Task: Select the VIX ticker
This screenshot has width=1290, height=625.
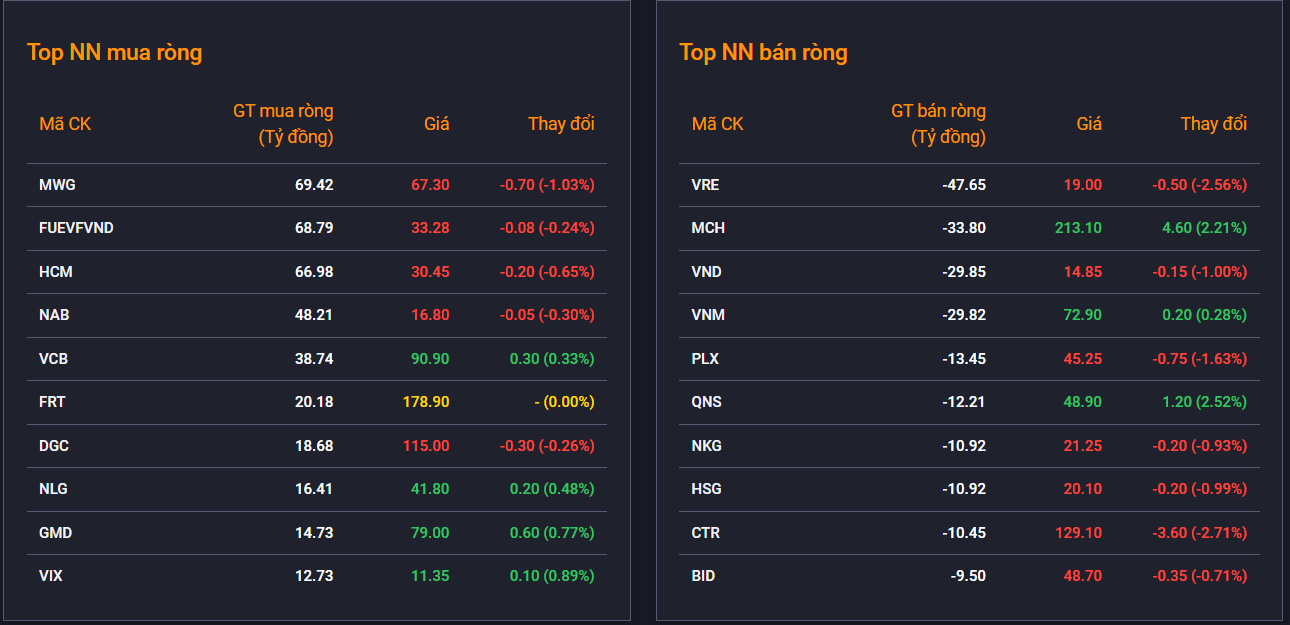Action: click(x=51, y=576)
